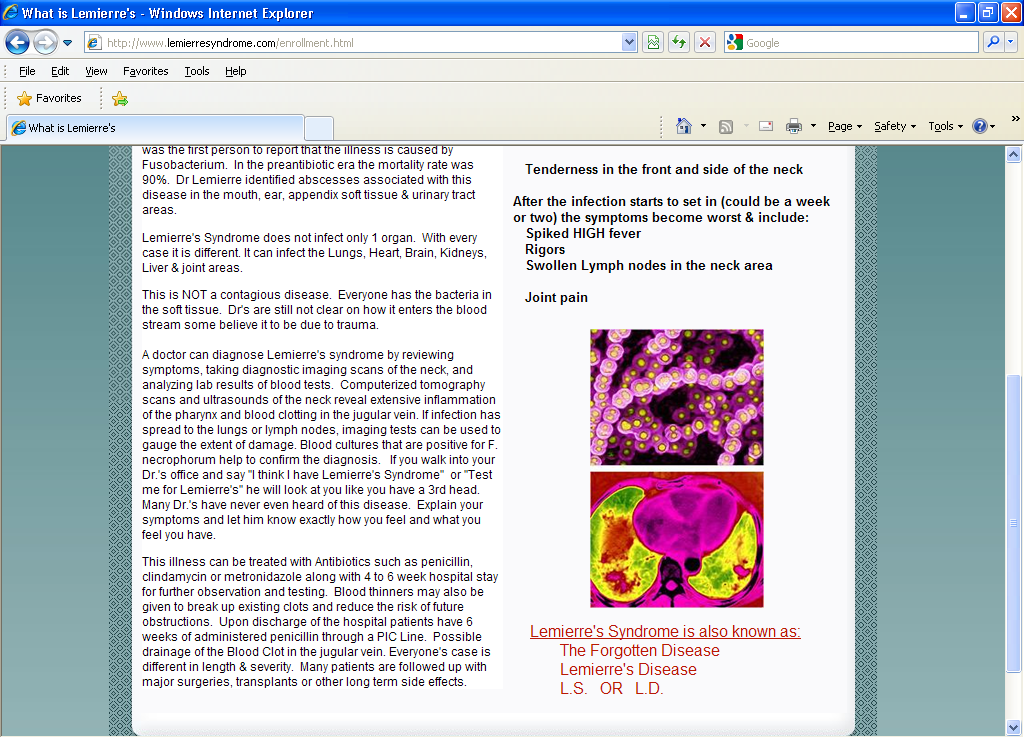Toggle the Compatibility View icon in the address bar
Image resolution: width=1024 pixels, height=738 pixels.
(653, 43)
